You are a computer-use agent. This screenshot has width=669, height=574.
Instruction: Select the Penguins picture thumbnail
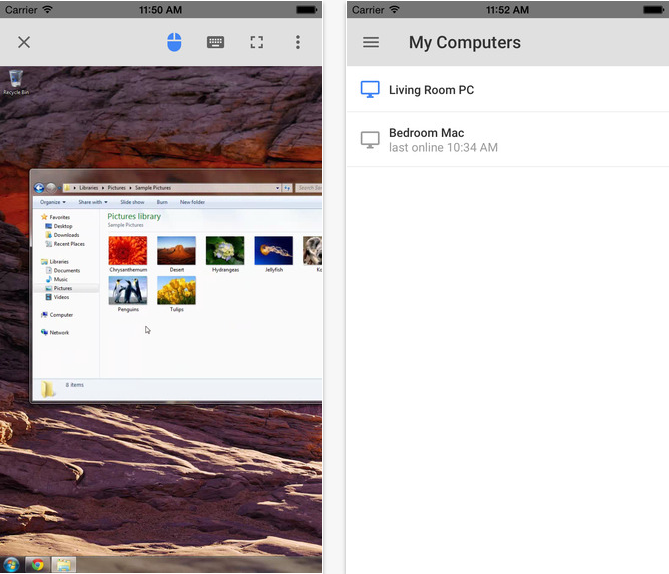[x=127, y=291]
